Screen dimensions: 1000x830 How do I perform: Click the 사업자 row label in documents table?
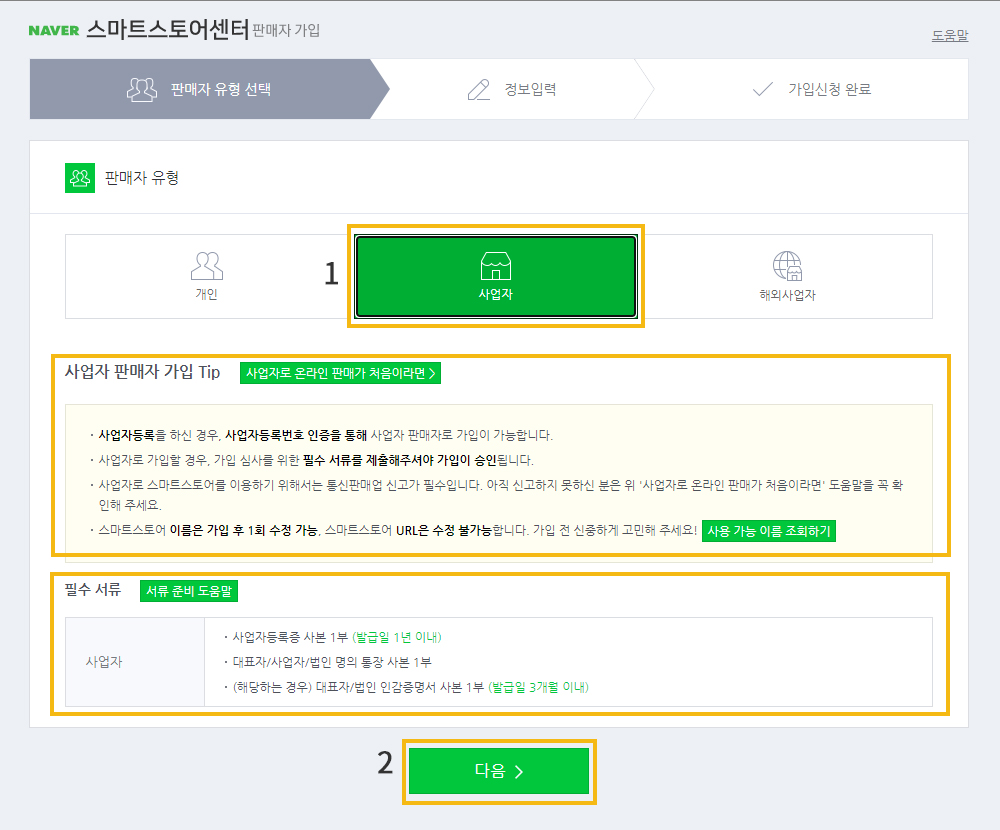tap(104, 662)
